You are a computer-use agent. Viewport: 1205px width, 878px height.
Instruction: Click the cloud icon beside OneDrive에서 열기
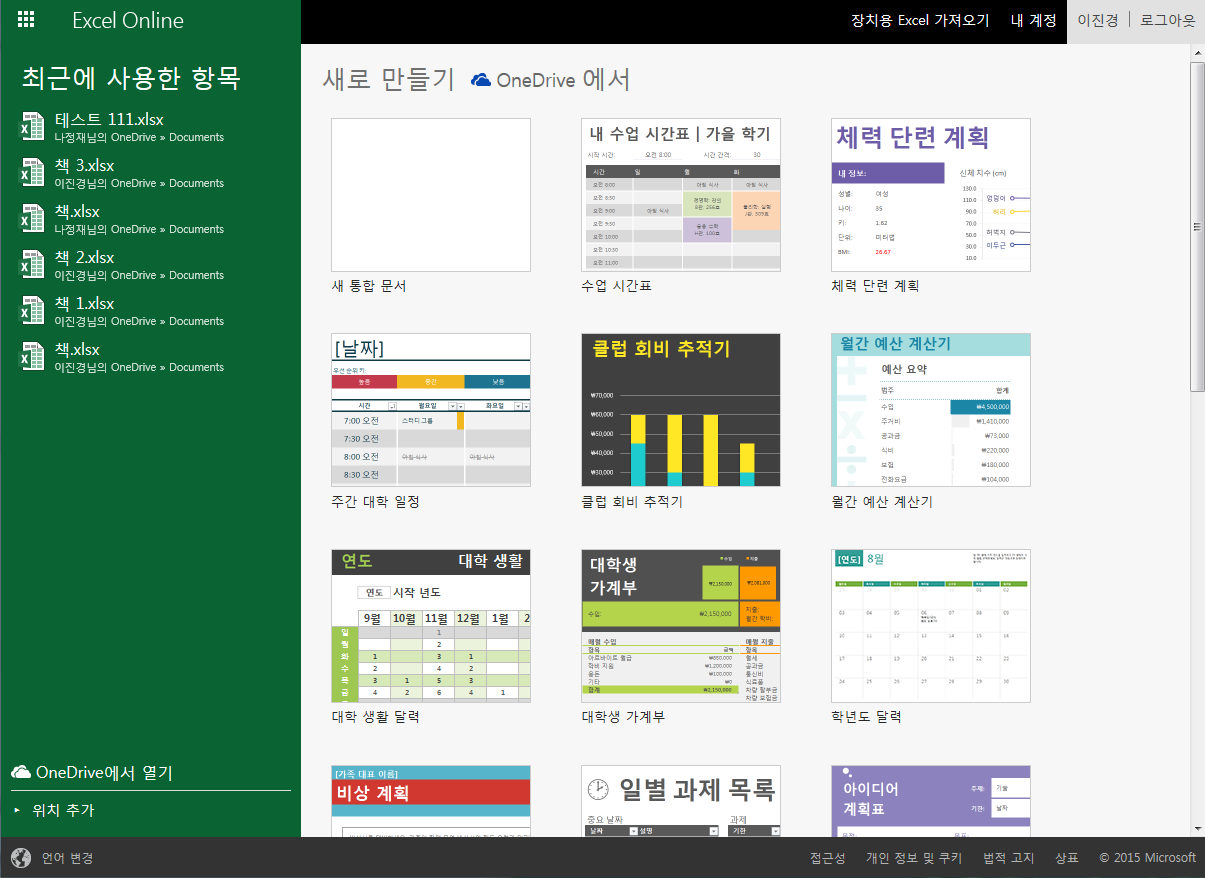[21, 772]
